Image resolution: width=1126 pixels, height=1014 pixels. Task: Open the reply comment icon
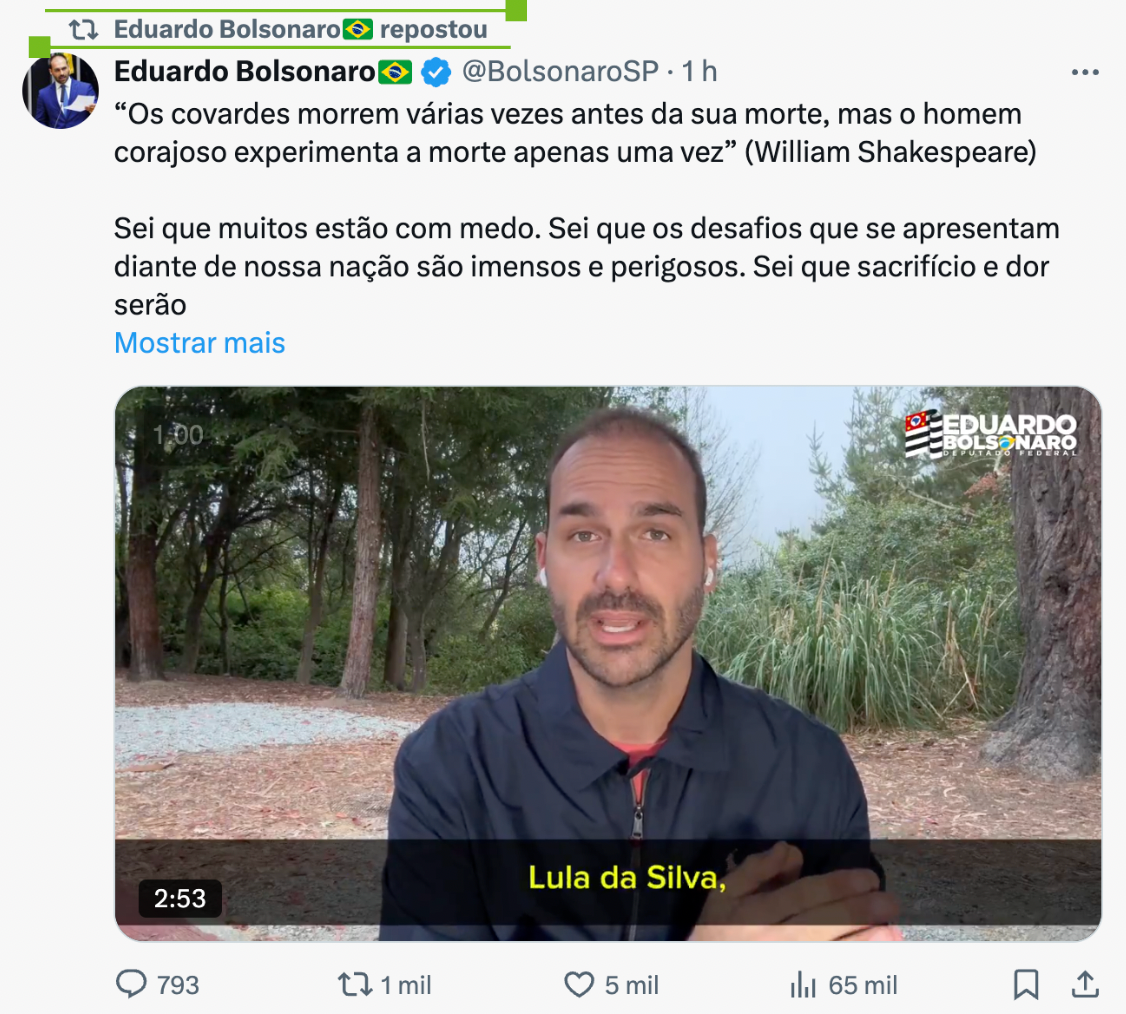tap(131, 985)
